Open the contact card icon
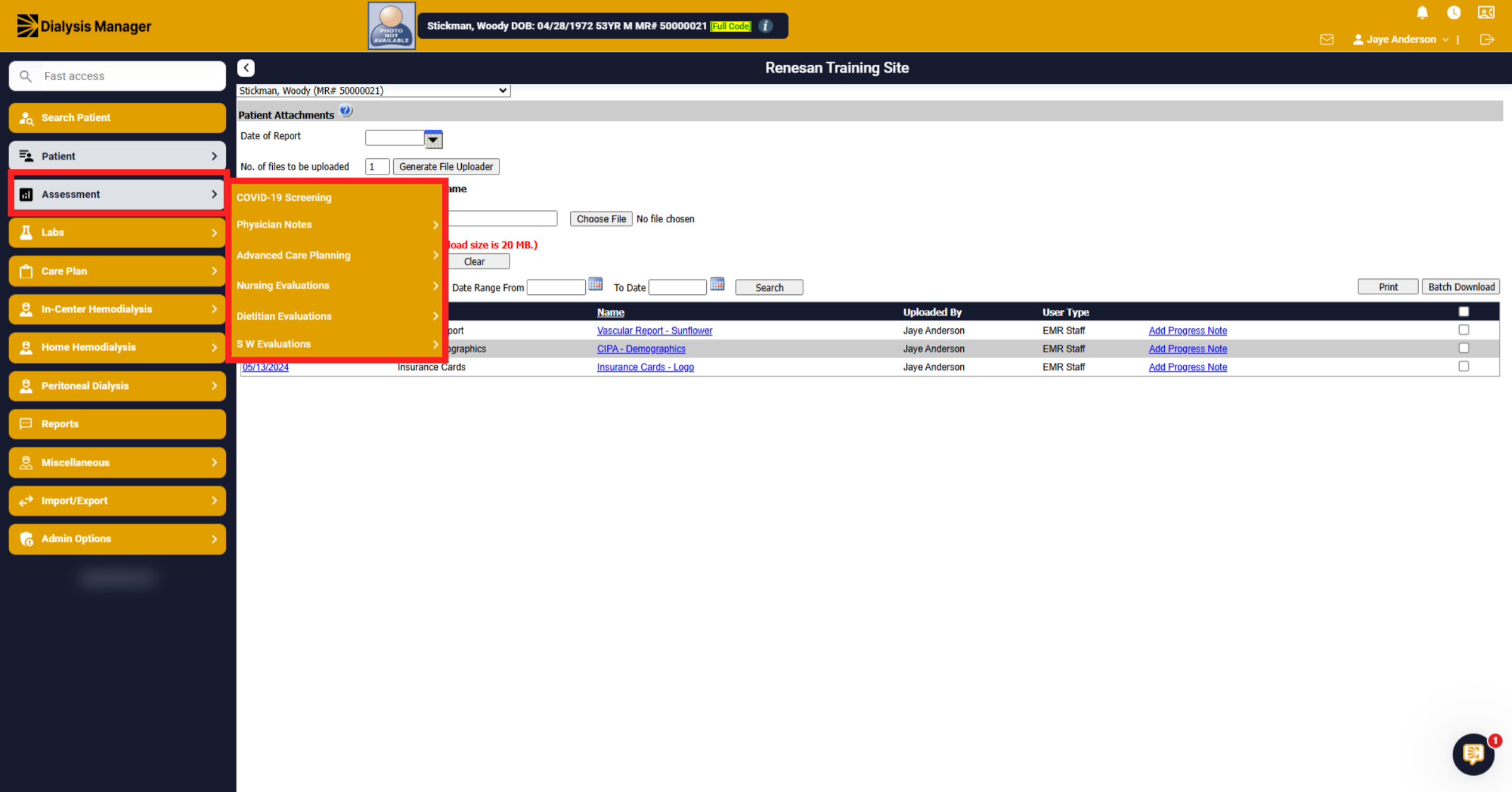The width and height of the screenshot is (1512, 792). pos(1486,13)
